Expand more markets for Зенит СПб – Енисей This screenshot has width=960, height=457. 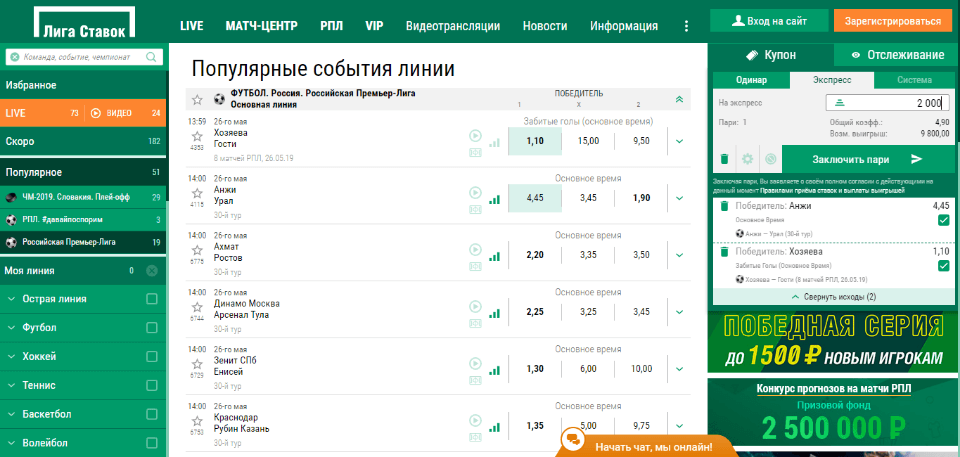tap(679, 369)
